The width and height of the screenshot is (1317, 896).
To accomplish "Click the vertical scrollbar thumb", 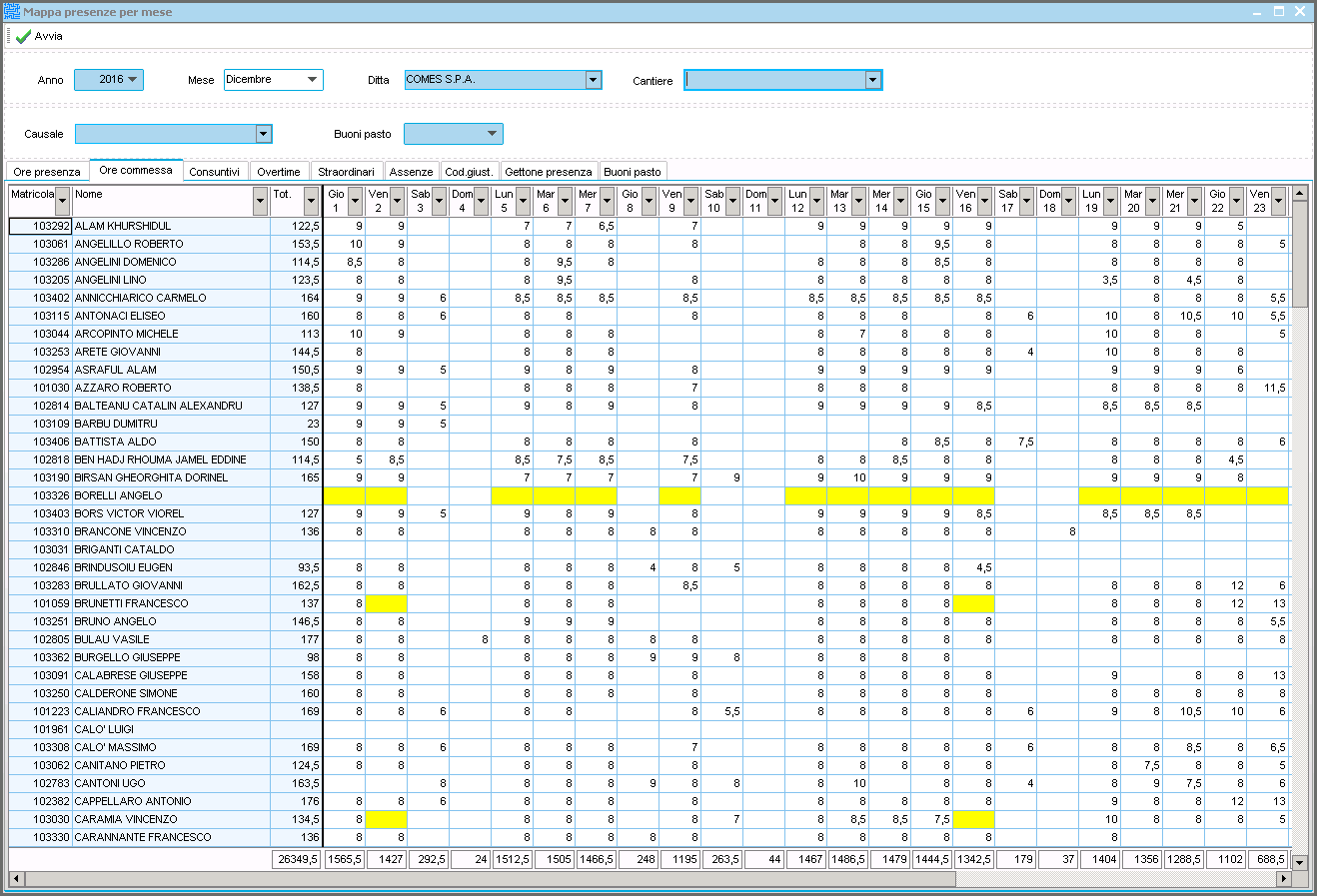I will point(1300,255).
